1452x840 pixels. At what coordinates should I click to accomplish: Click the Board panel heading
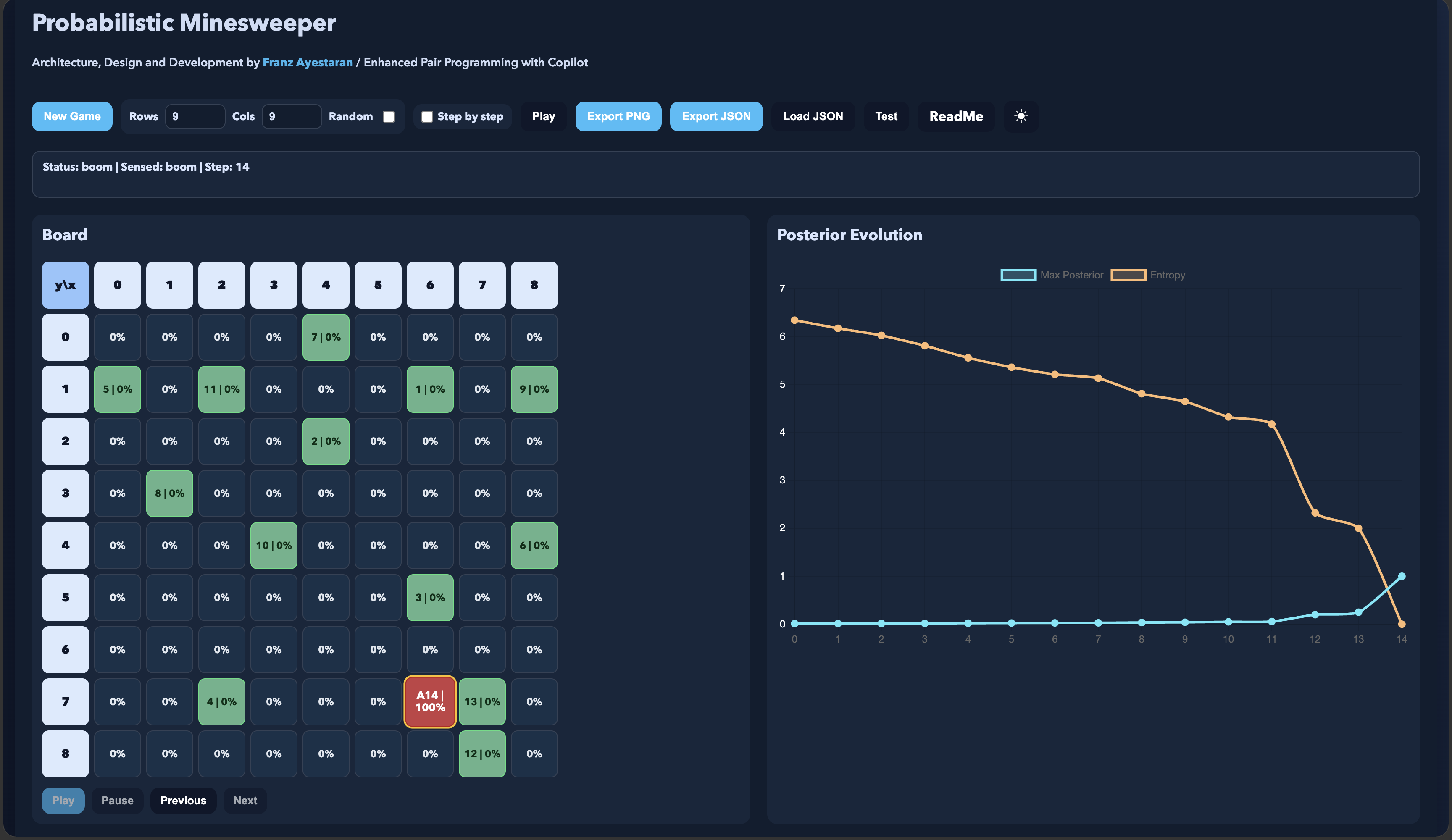65,234
